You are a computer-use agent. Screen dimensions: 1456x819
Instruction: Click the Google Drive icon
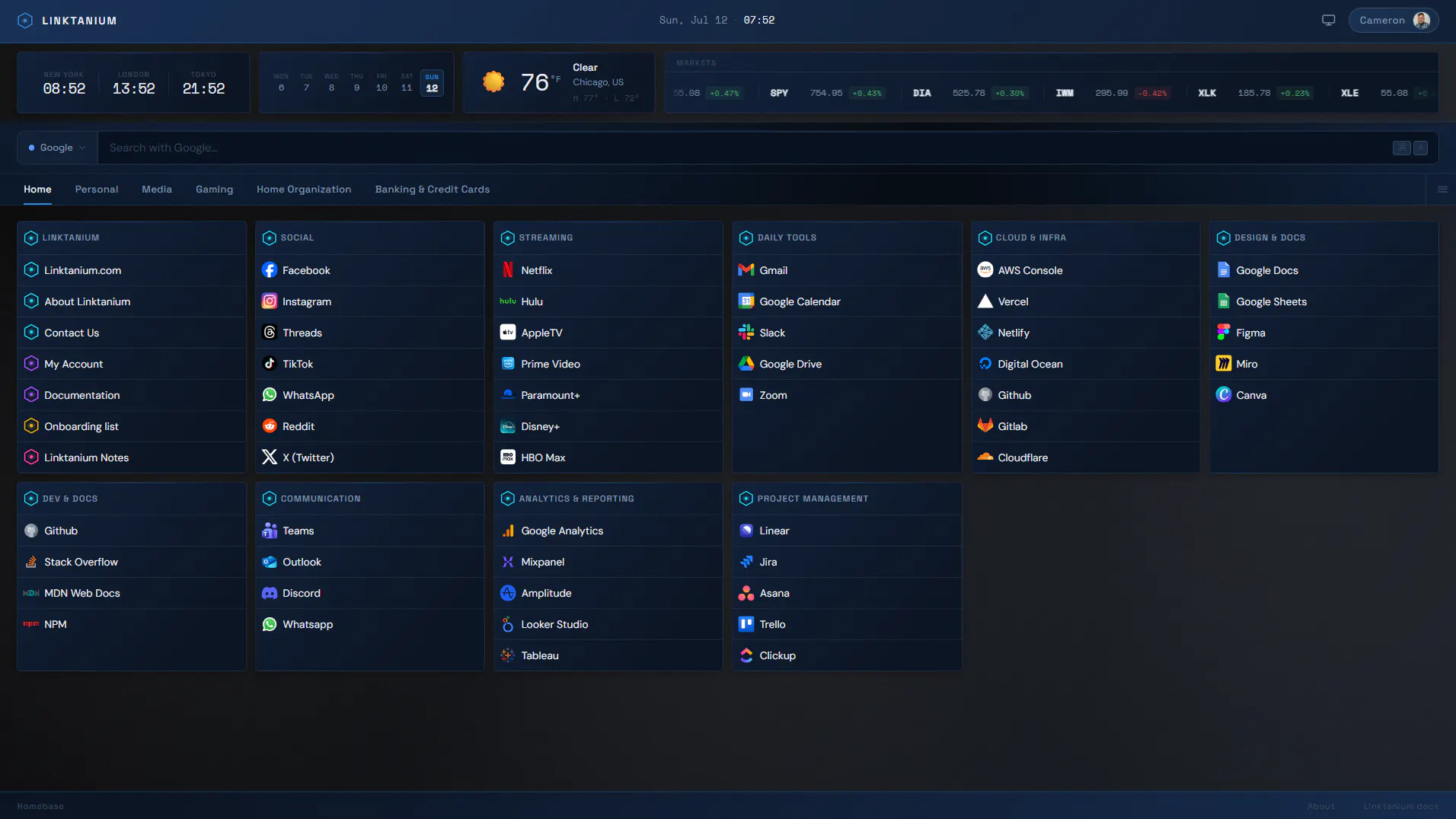[x=746, y=364]
